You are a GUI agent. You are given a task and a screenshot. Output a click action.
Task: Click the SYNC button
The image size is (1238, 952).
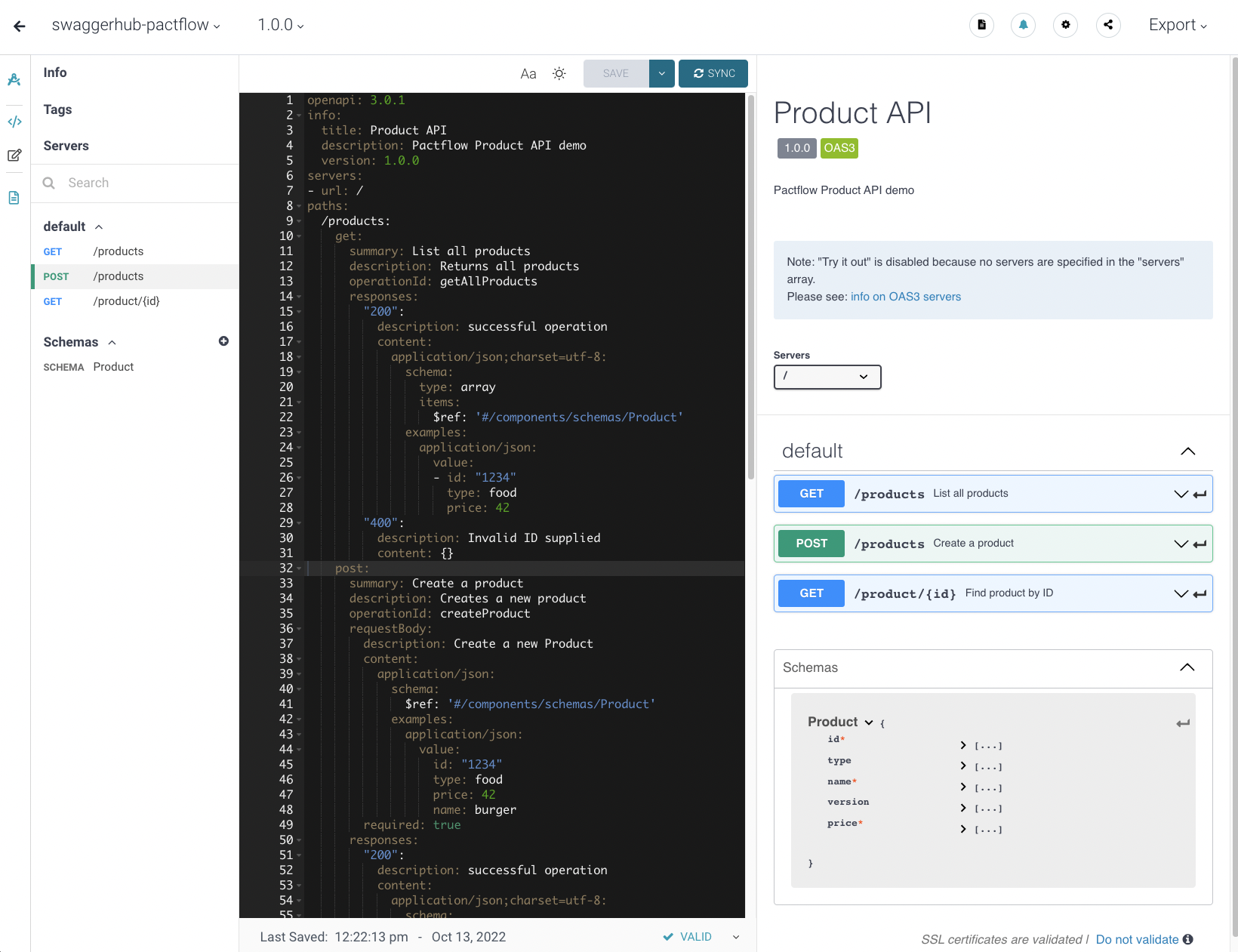713,73
